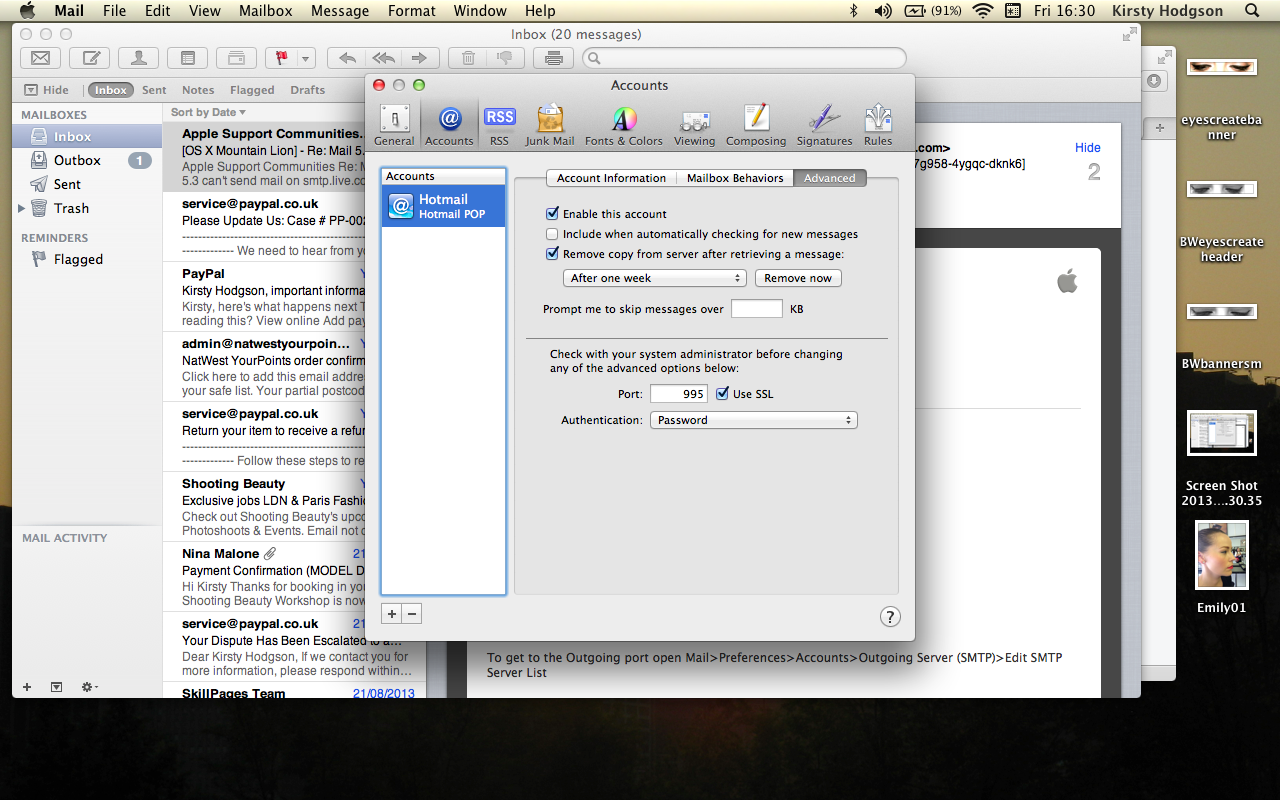Open the Authentication Password dropdown

(754, 420)
